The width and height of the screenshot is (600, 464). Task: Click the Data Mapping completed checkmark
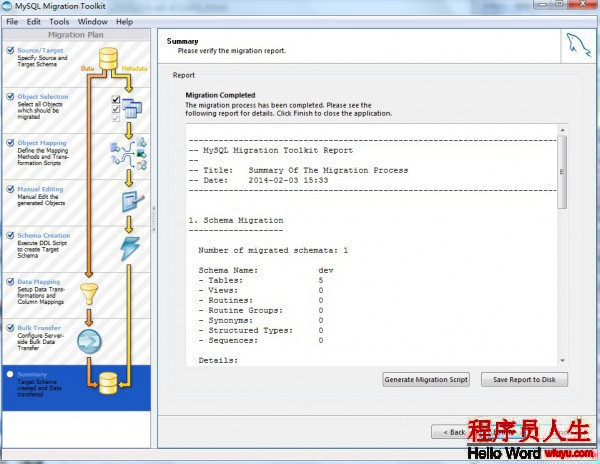pyautogui.click(x=10, y=282)
